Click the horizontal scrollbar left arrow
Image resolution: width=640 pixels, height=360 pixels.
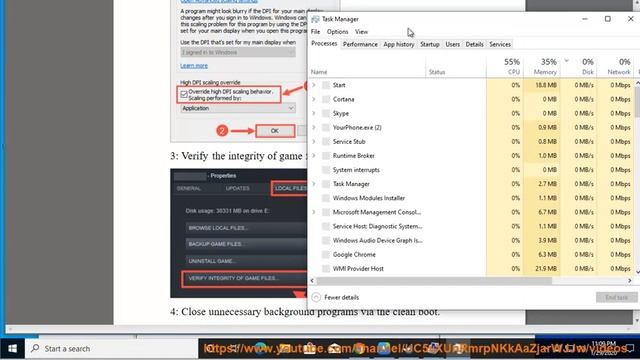point(313,281)
